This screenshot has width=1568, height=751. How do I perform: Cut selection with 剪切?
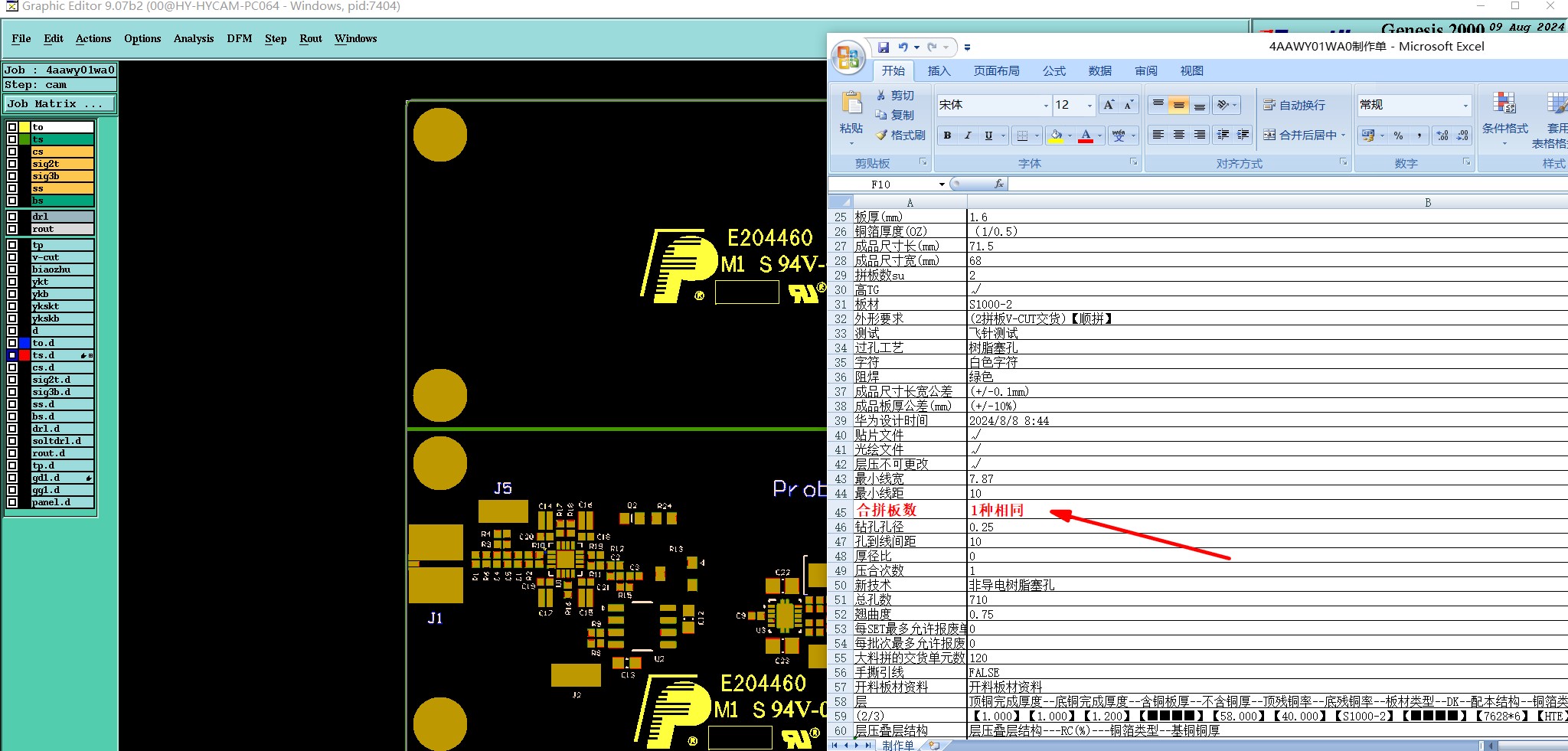tap(895, 95)
